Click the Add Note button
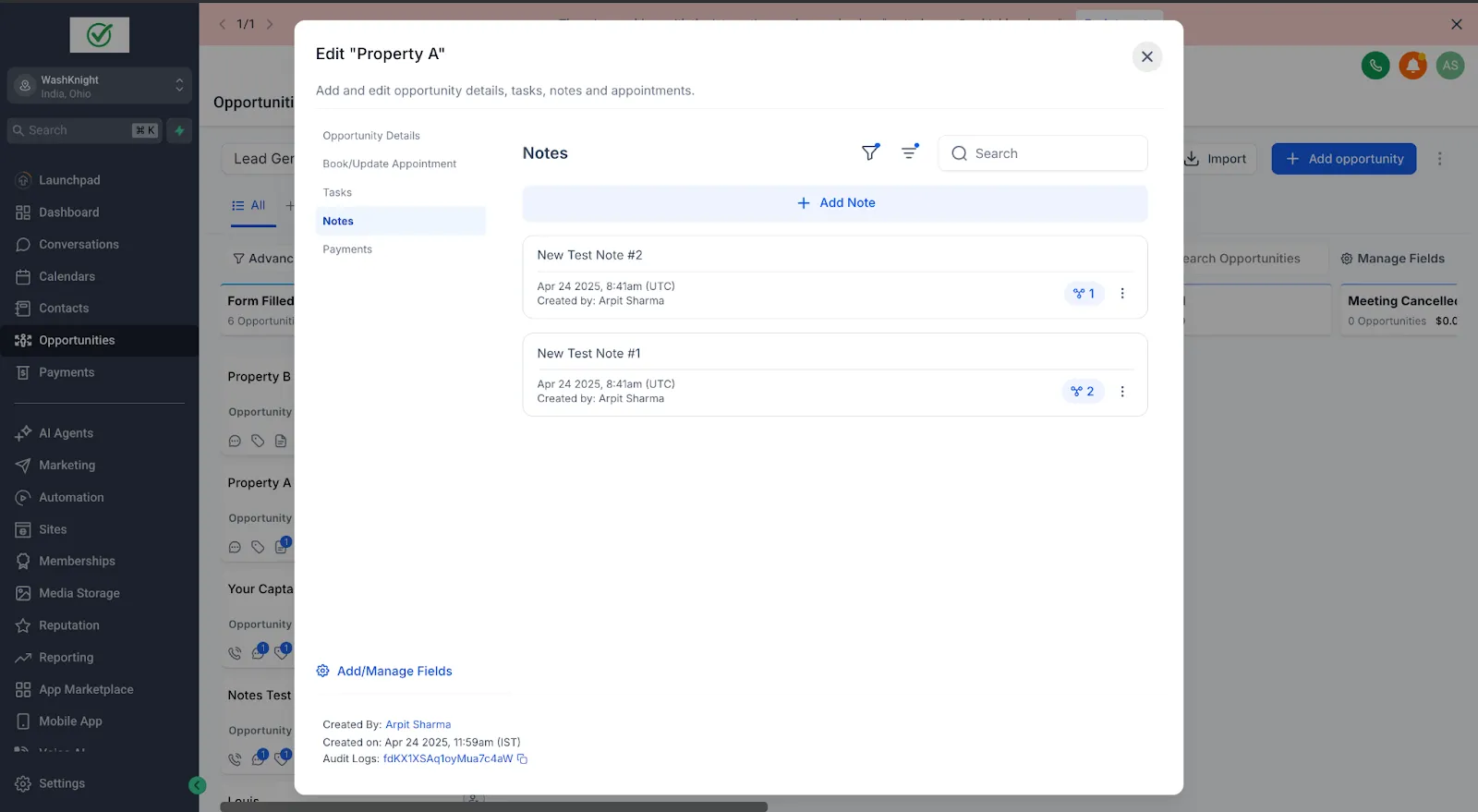1478x812 pixels. pos(835,203)
